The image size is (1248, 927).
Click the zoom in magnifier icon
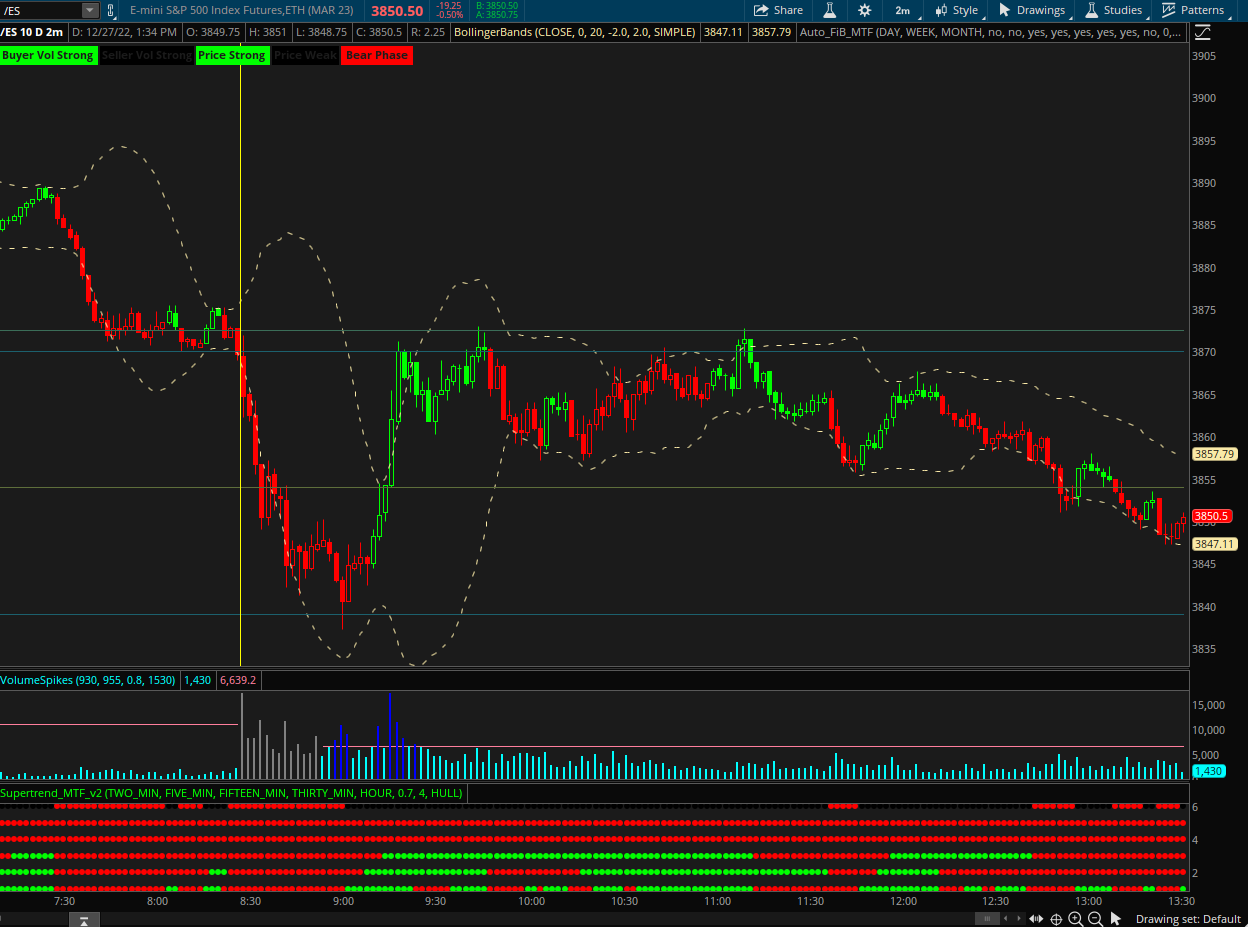(1076, 919)
